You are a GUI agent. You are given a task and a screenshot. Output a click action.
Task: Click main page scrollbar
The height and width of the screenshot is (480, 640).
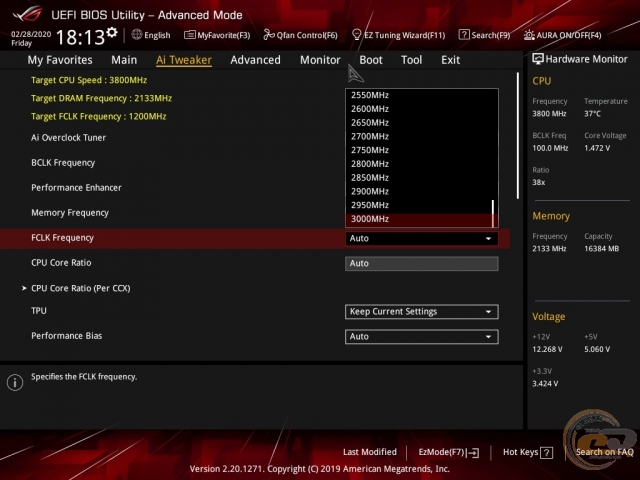click(x=518, y=136)
